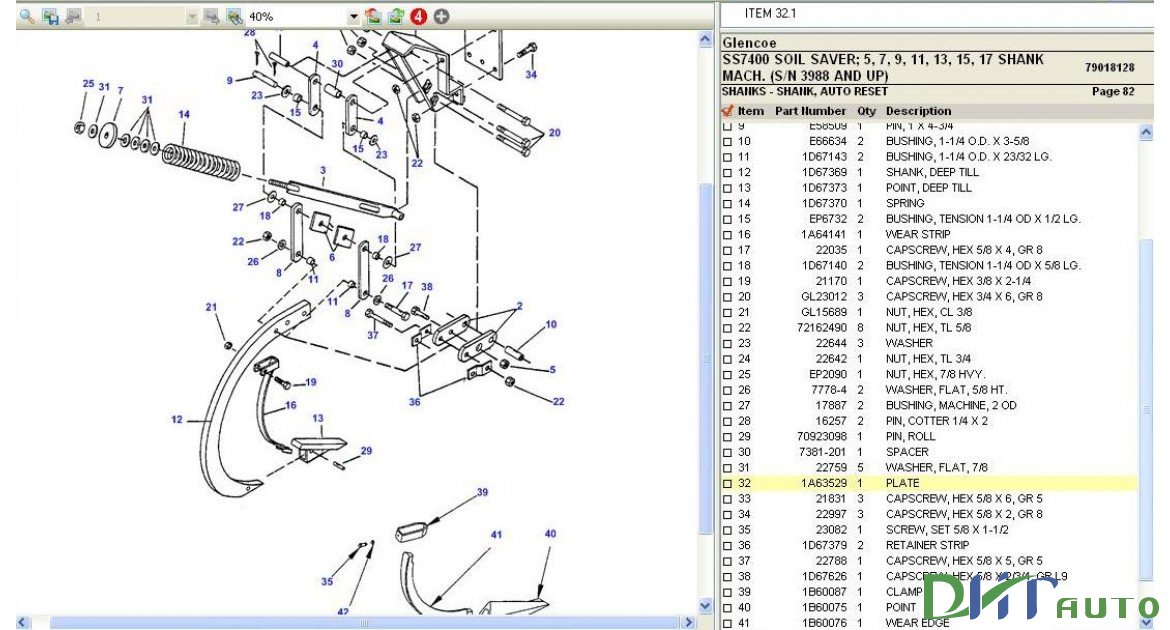
Task: Click callout 34 by the capscrew
Action: pyautogui.click(x=531, y=74)
